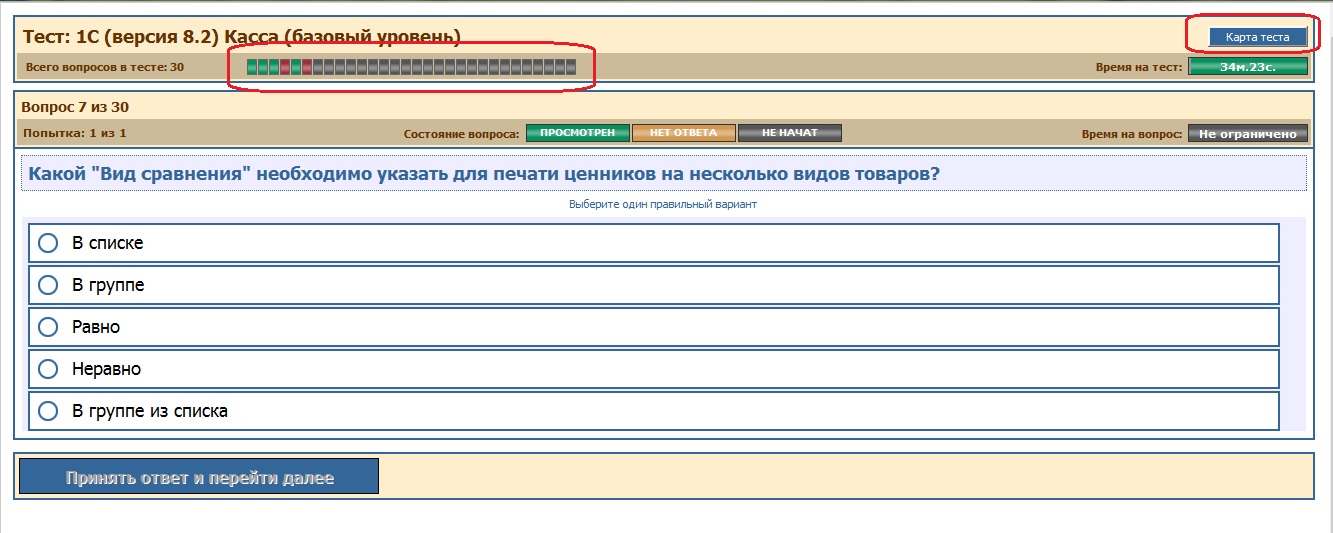Choose the Равно radio option

[654, 327]
